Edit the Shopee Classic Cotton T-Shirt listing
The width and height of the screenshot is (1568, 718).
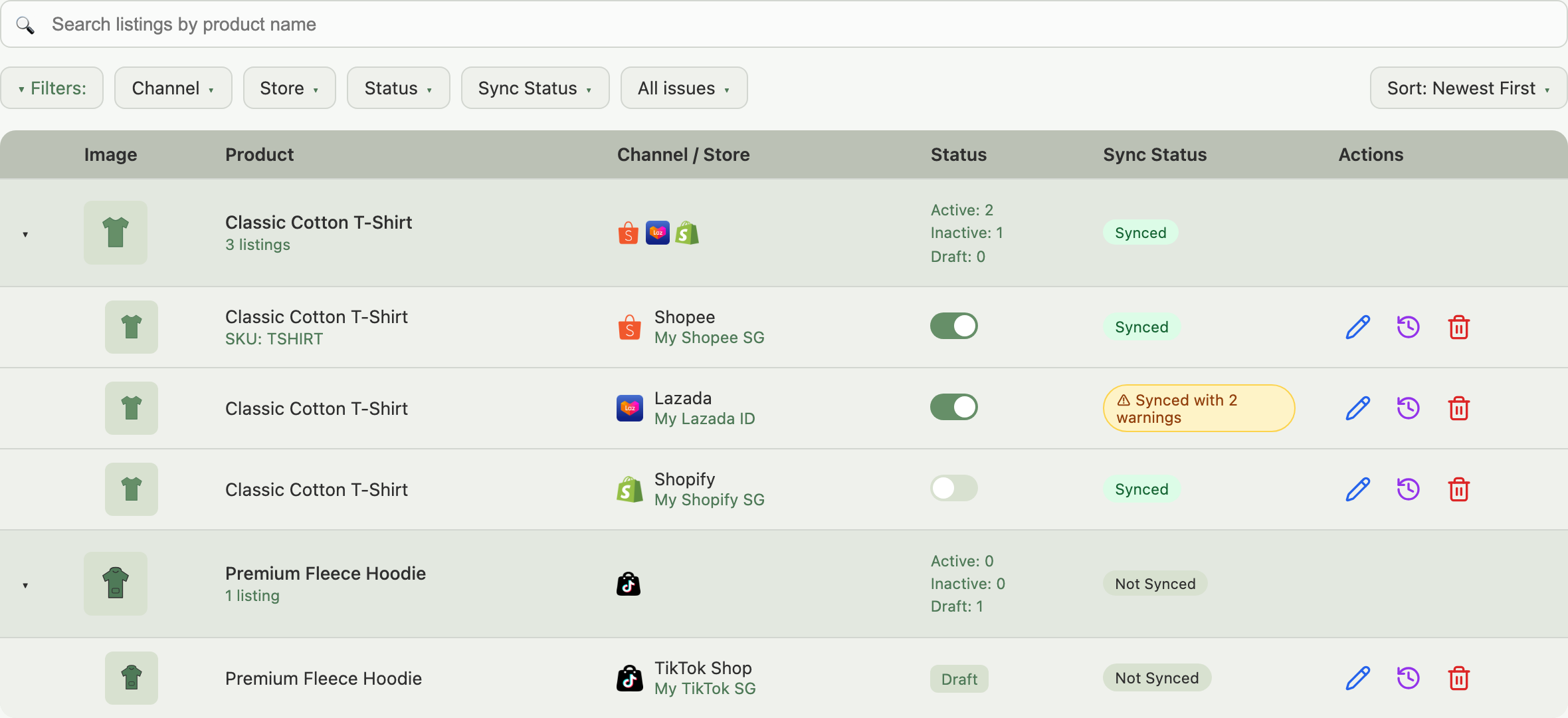[1358, 327]
